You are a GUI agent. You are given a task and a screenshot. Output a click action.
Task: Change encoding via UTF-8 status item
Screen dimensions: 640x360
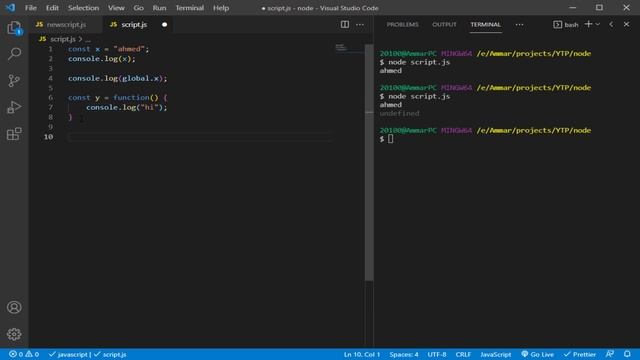pos(437,354)
